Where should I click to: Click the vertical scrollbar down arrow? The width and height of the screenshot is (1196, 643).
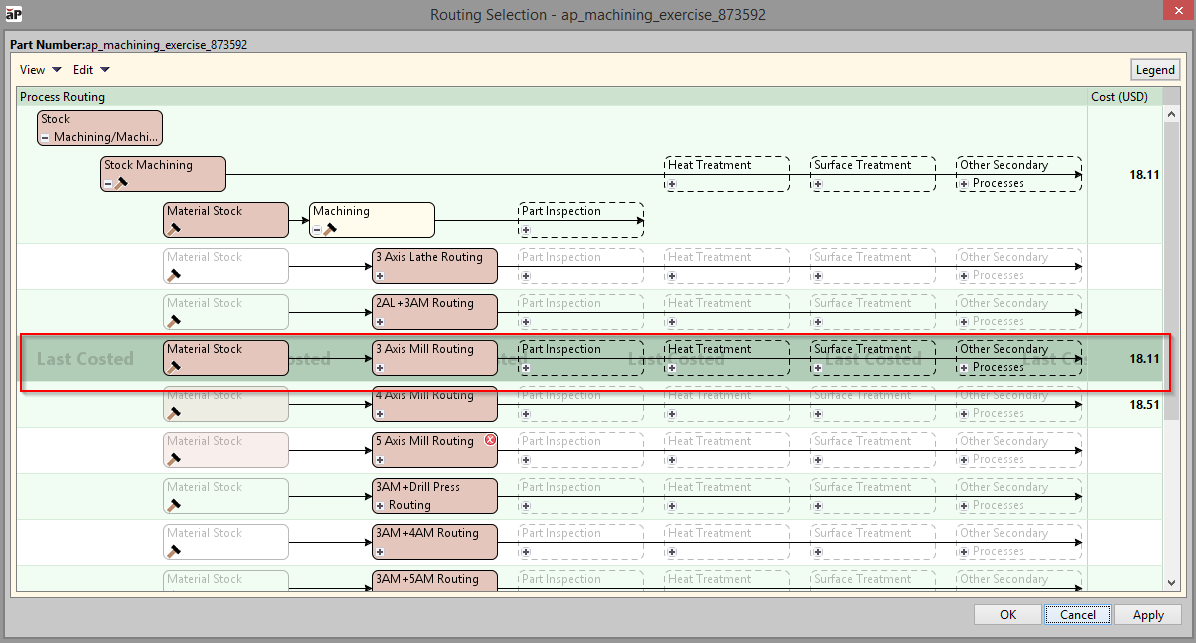coord(1170,582)
